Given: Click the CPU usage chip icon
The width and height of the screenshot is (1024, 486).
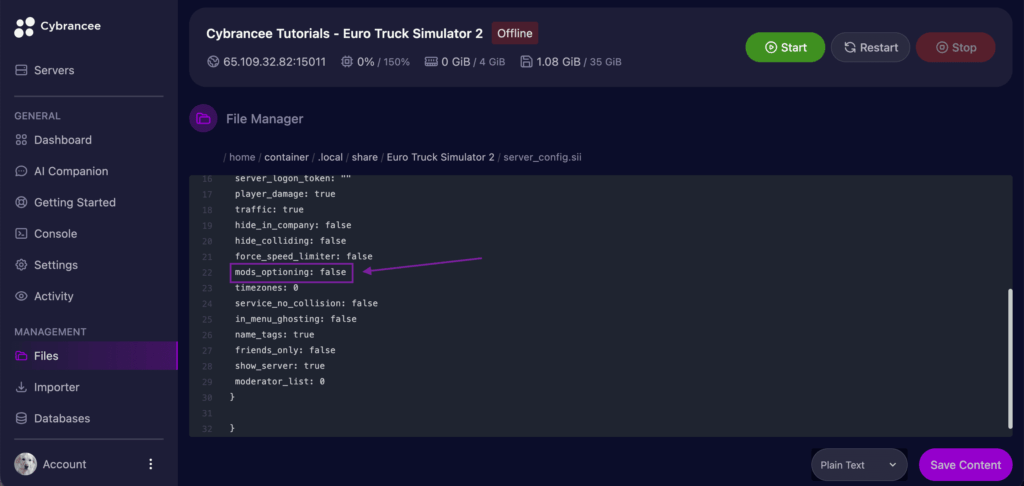Looking at the screenshot, I should point(347,62).
